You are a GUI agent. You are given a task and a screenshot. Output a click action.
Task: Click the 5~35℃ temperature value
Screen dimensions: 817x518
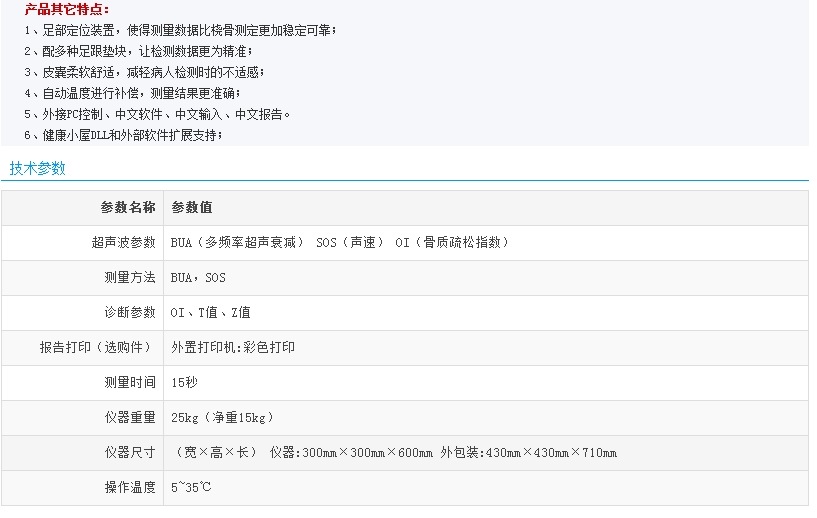tap(191, 488)
